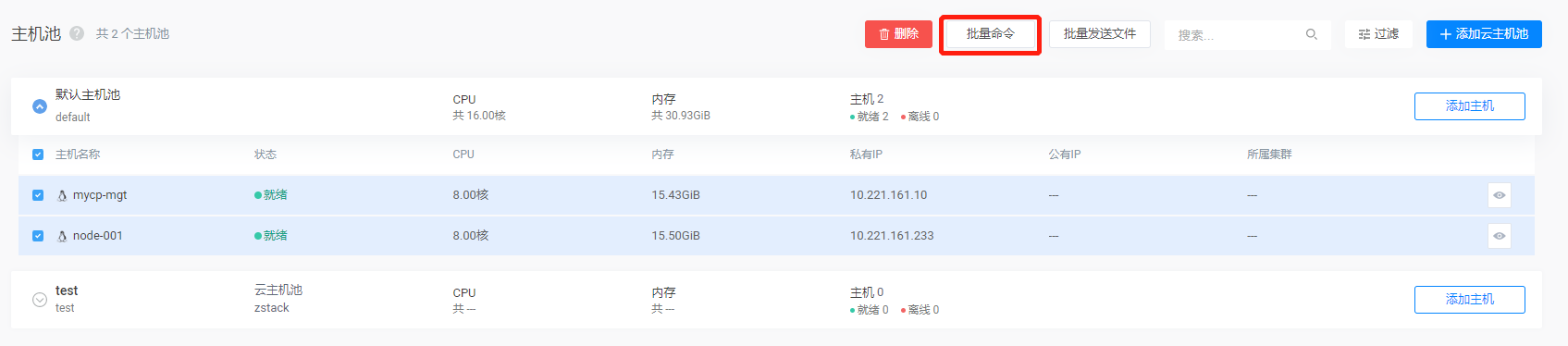Open the 过滤 filter options
Viewport: 1568px width, 346px height.
point(1378,34)
